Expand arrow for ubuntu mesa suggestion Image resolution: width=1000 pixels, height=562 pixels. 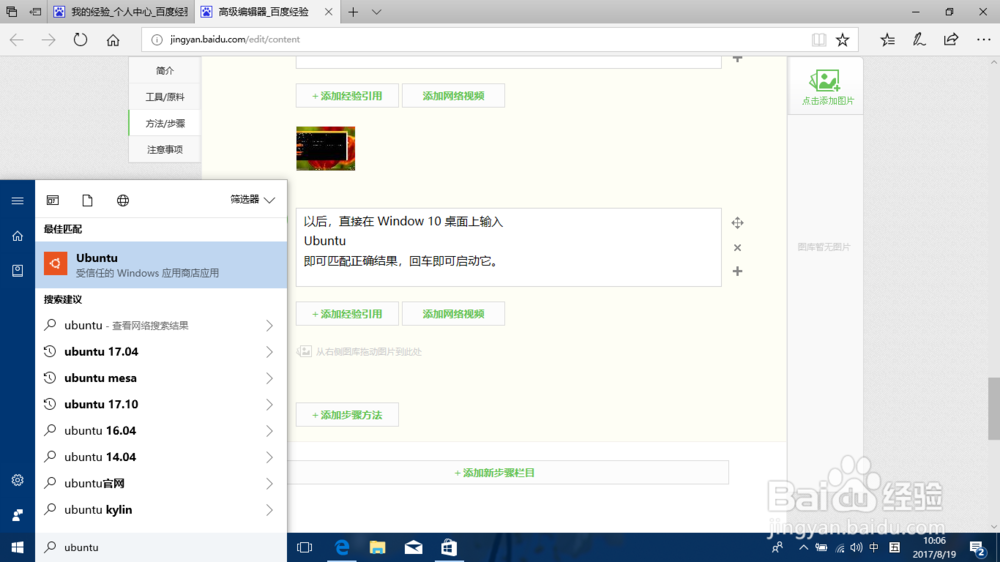(270, 378)
